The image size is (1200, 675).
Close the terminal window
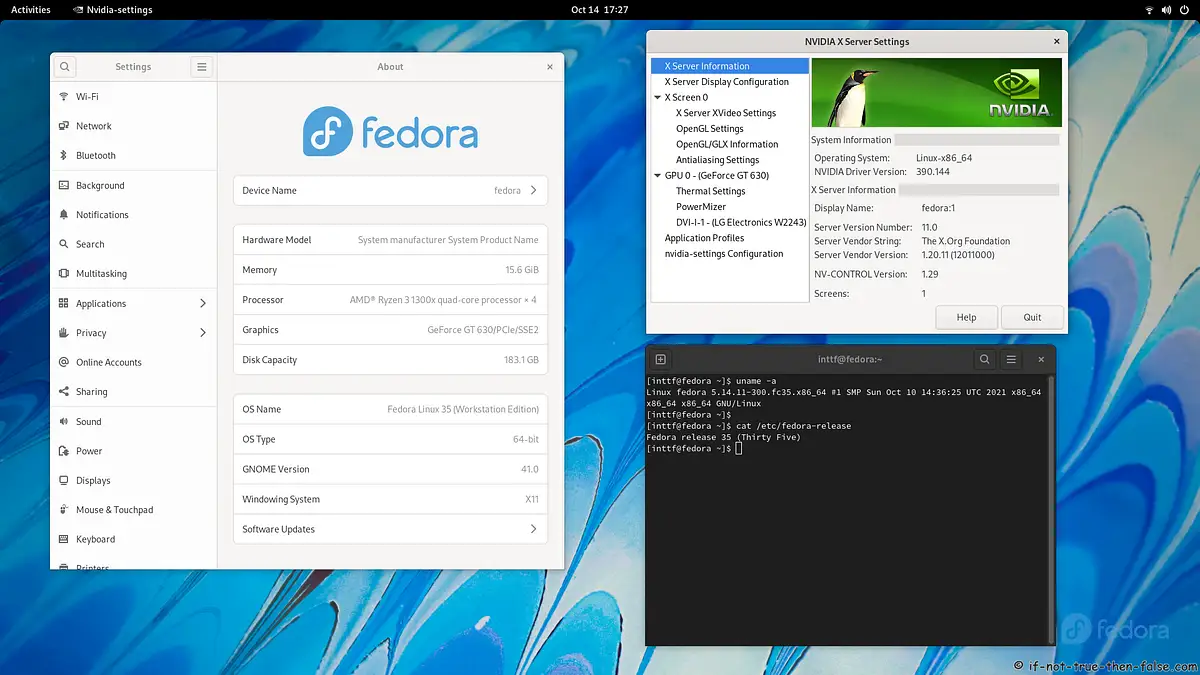pyautogui.click(x=1040, y=360)
